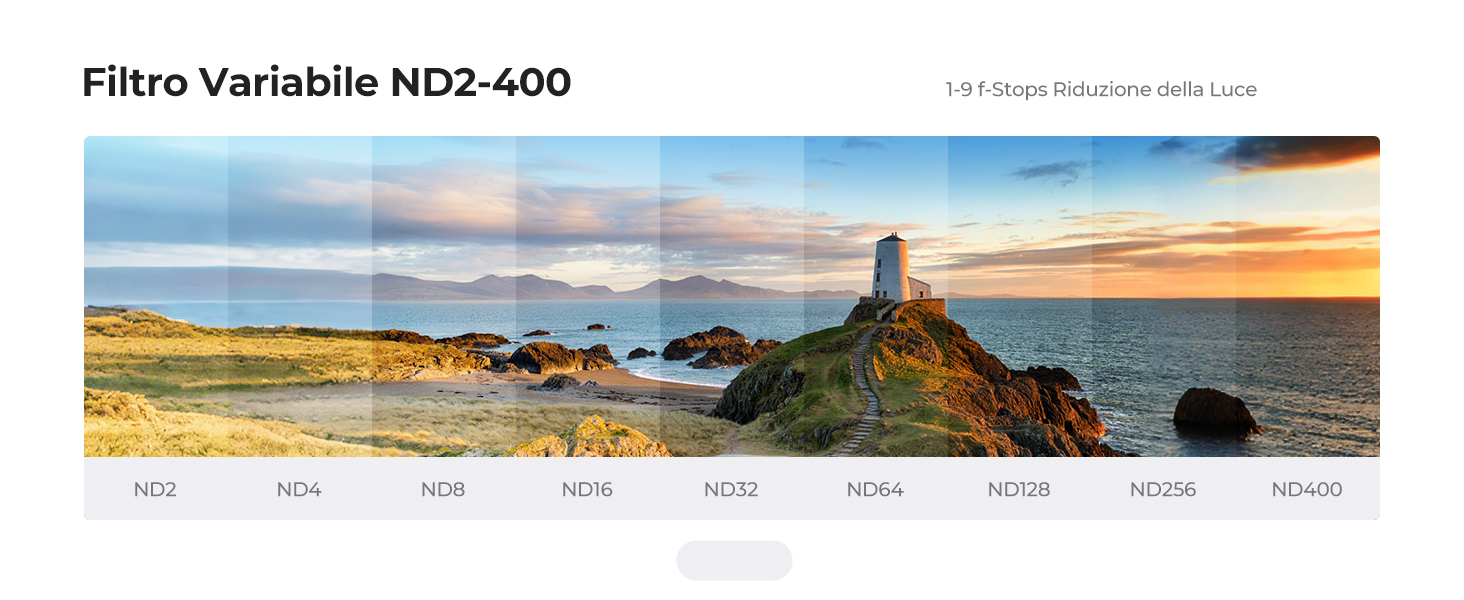Image resolution: width=1464 pixels, height=600 pixels.
Task: Pick the ND64 label
Action: [875, 490]
